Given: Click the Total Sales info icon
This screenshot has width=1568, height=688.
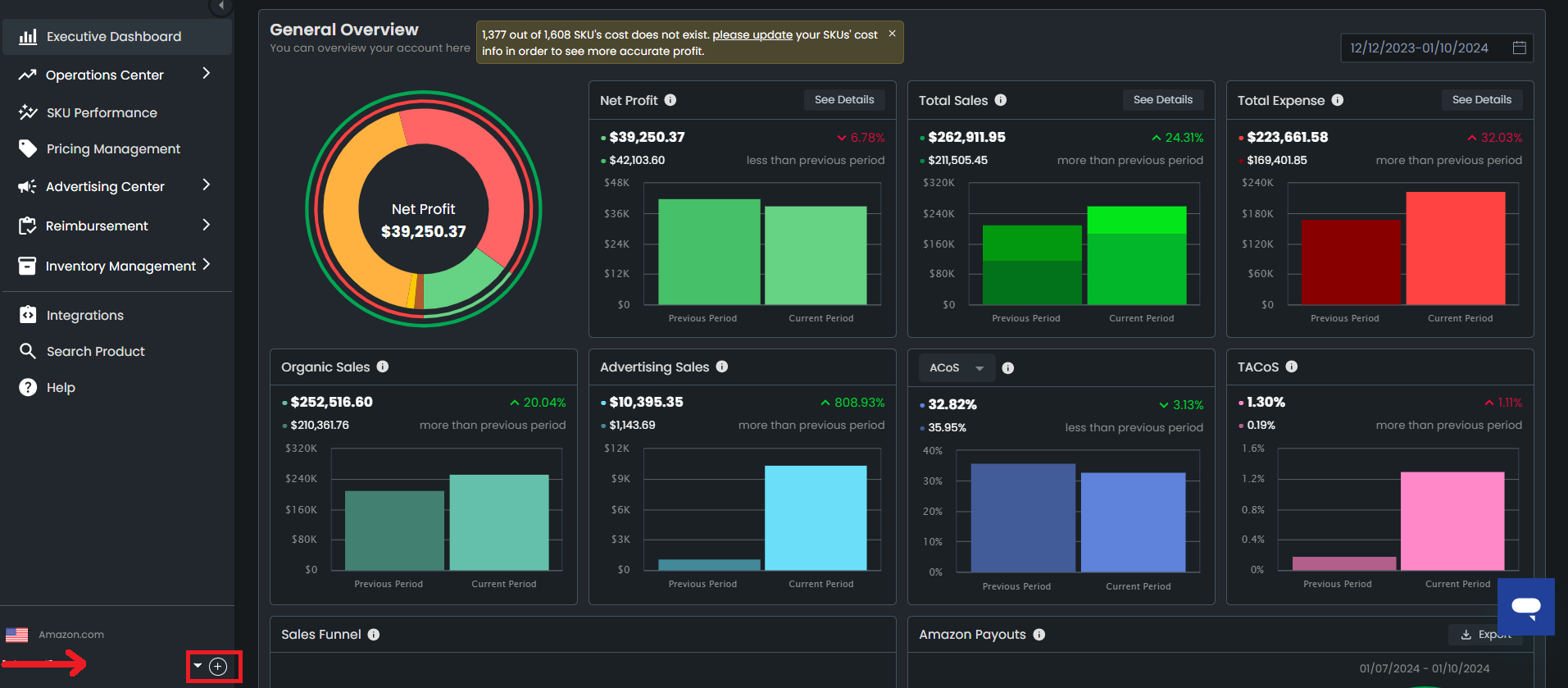Looking at the screenshot, I should click(1001, 100).
